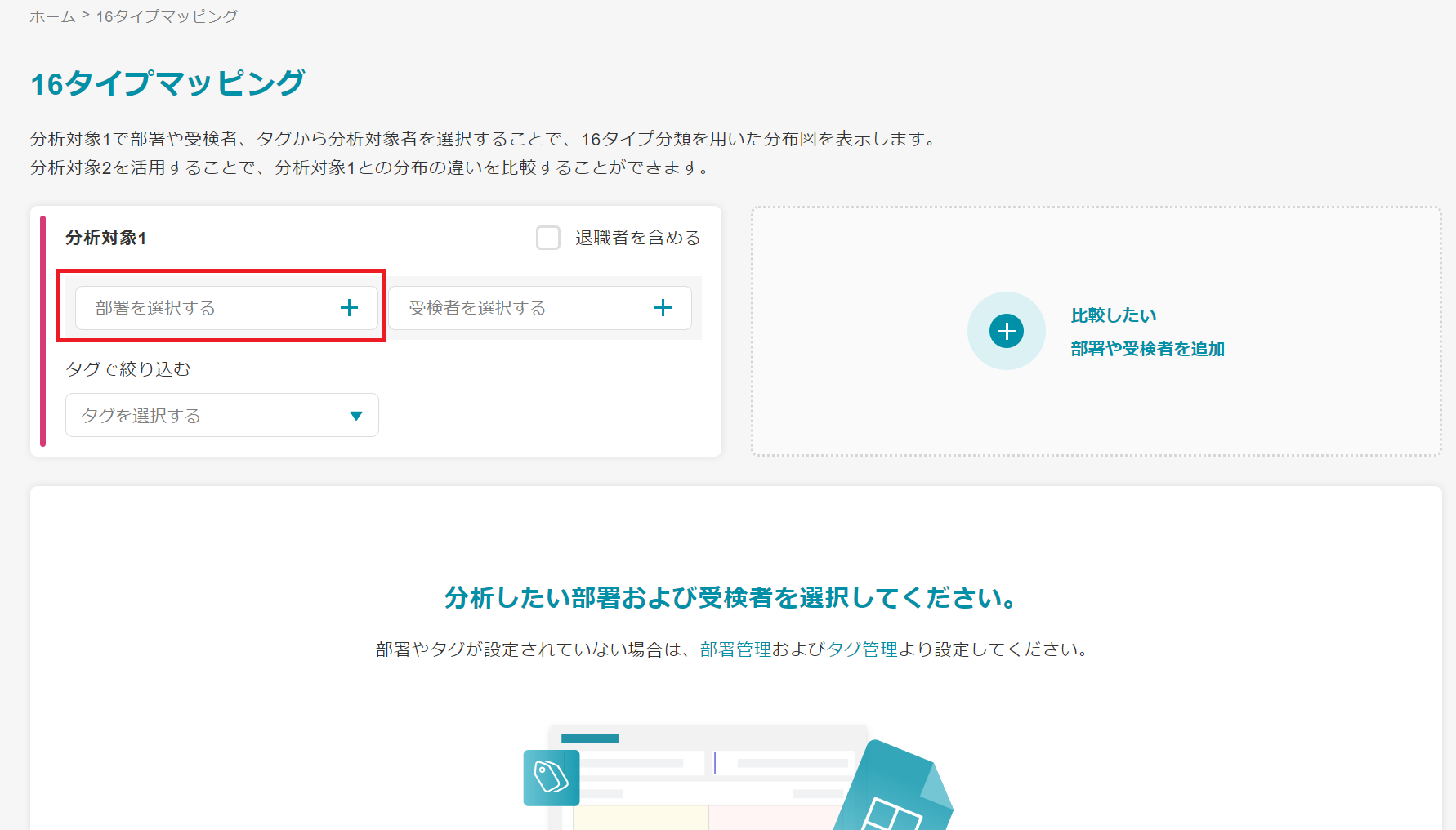
Task: Click the plus symbol inside the dashed comparison panel
Action: coord(1007,331)
